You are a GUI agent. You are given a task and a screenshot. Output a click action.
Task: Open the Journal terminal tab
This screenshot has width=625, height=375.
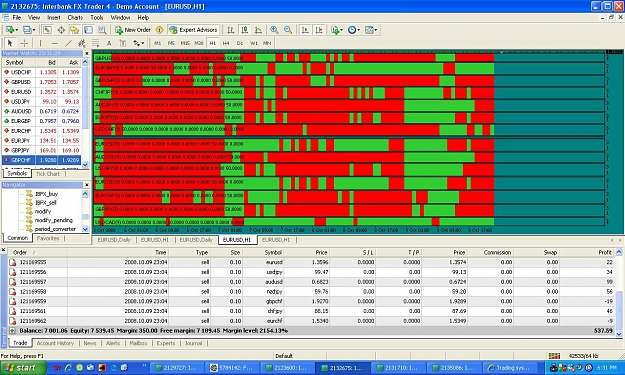[193, 343]
